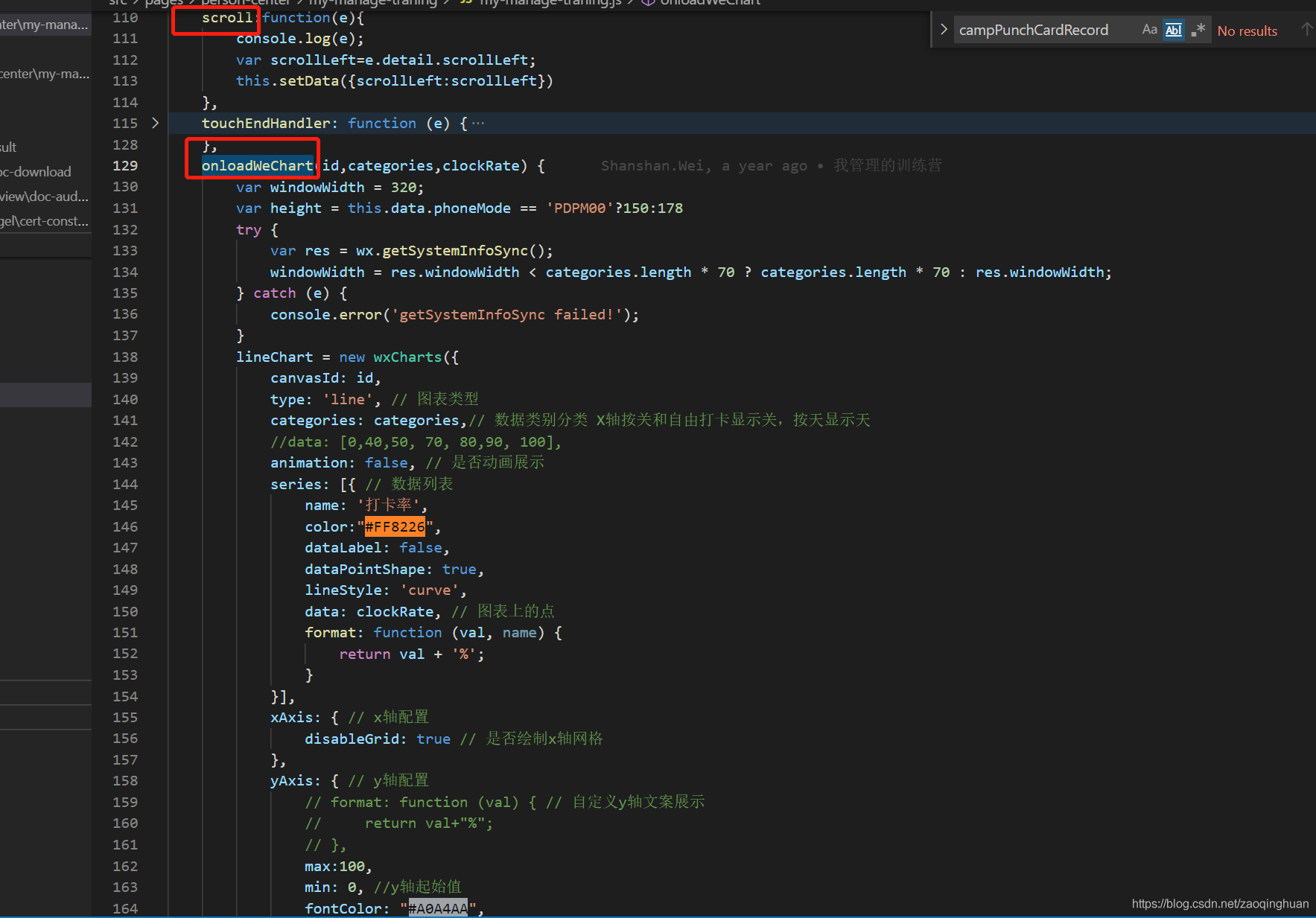Click 'dataPointShape' property on line 148

[x=364, y=569]
